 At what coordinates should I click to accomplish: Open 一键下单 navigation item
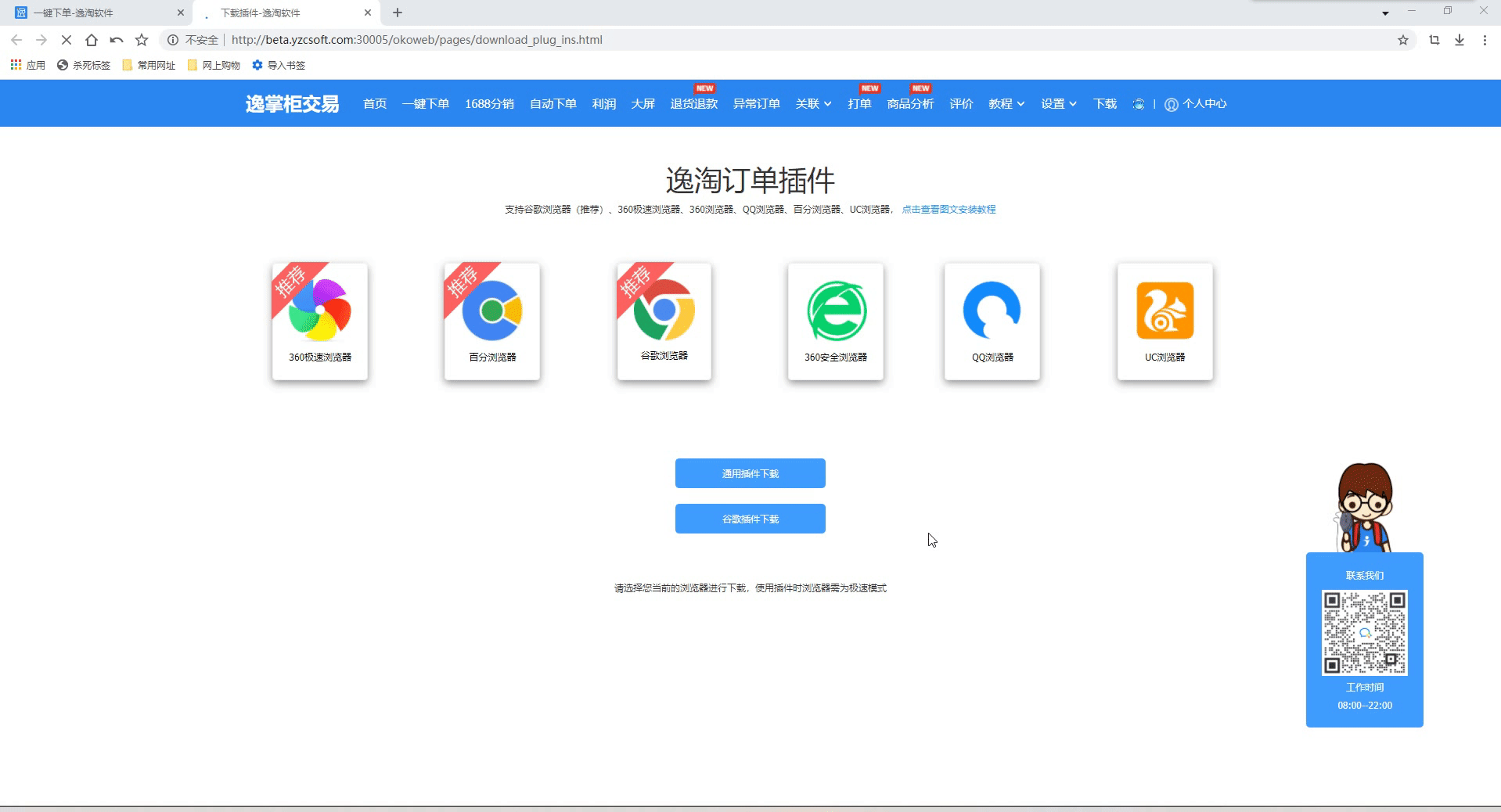coord(426,104)
